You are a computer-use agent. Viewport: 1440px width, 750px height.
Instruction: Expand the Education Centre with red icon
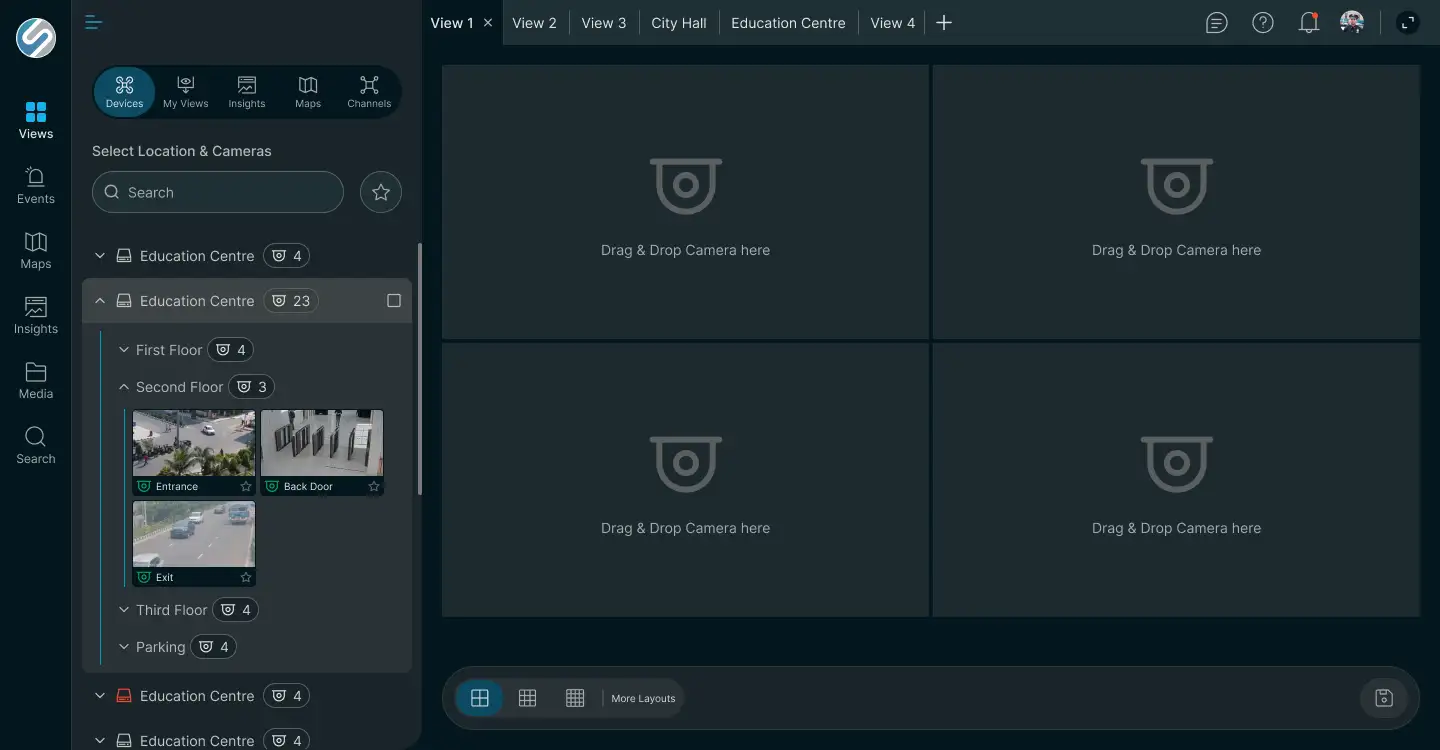tap(100, 696)
